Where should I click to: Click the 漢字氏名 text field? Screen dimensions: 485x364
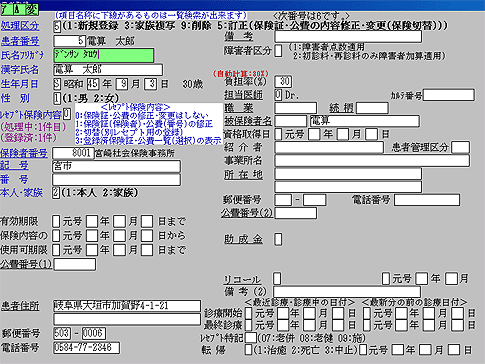(x=108, y=70)
